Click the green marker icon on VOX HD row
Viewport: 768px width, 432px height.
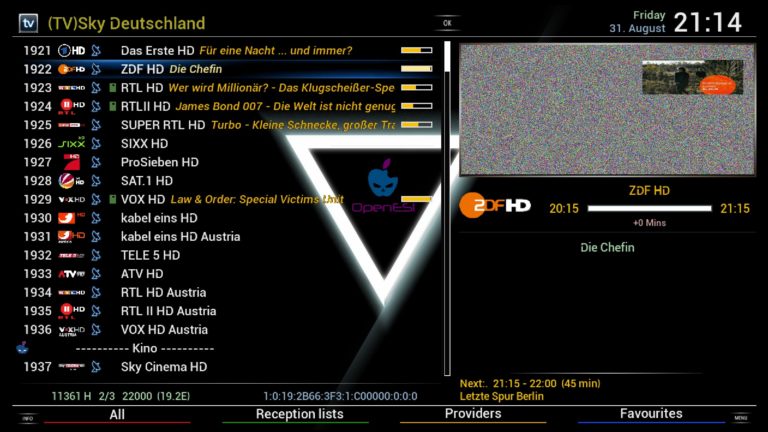coord(113,199)
